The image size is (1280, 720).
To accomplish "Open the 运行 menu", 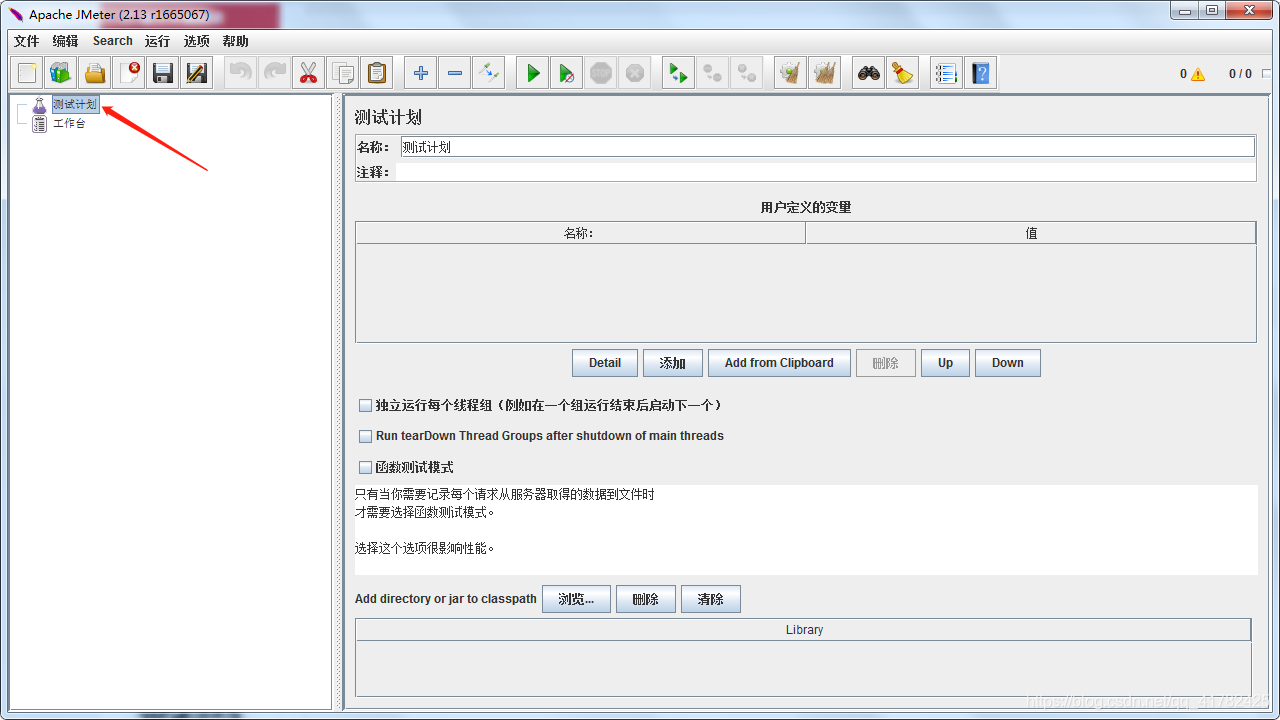I will click(x=158, y=41).
